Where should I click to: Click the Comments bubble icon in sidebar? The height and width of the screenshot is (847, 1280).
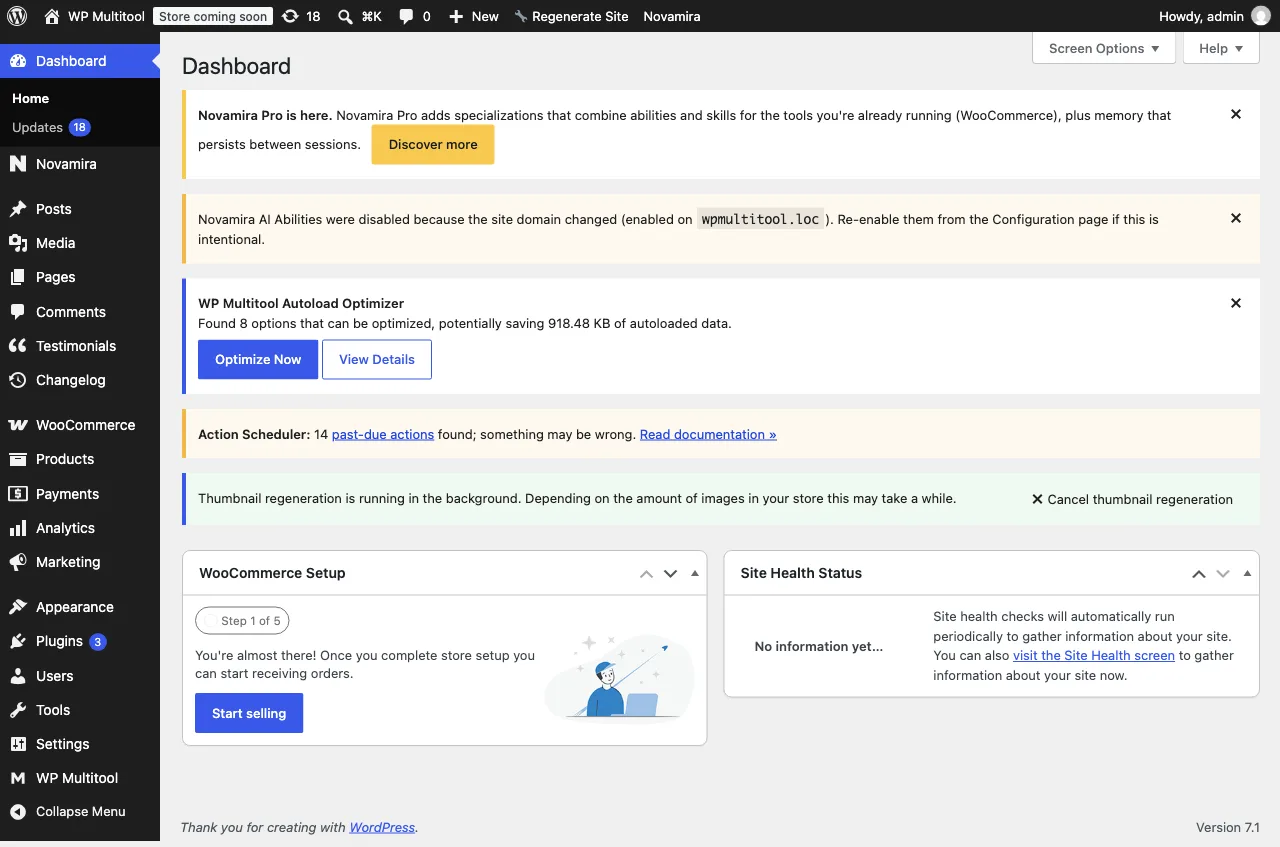[x=18, y=312]
